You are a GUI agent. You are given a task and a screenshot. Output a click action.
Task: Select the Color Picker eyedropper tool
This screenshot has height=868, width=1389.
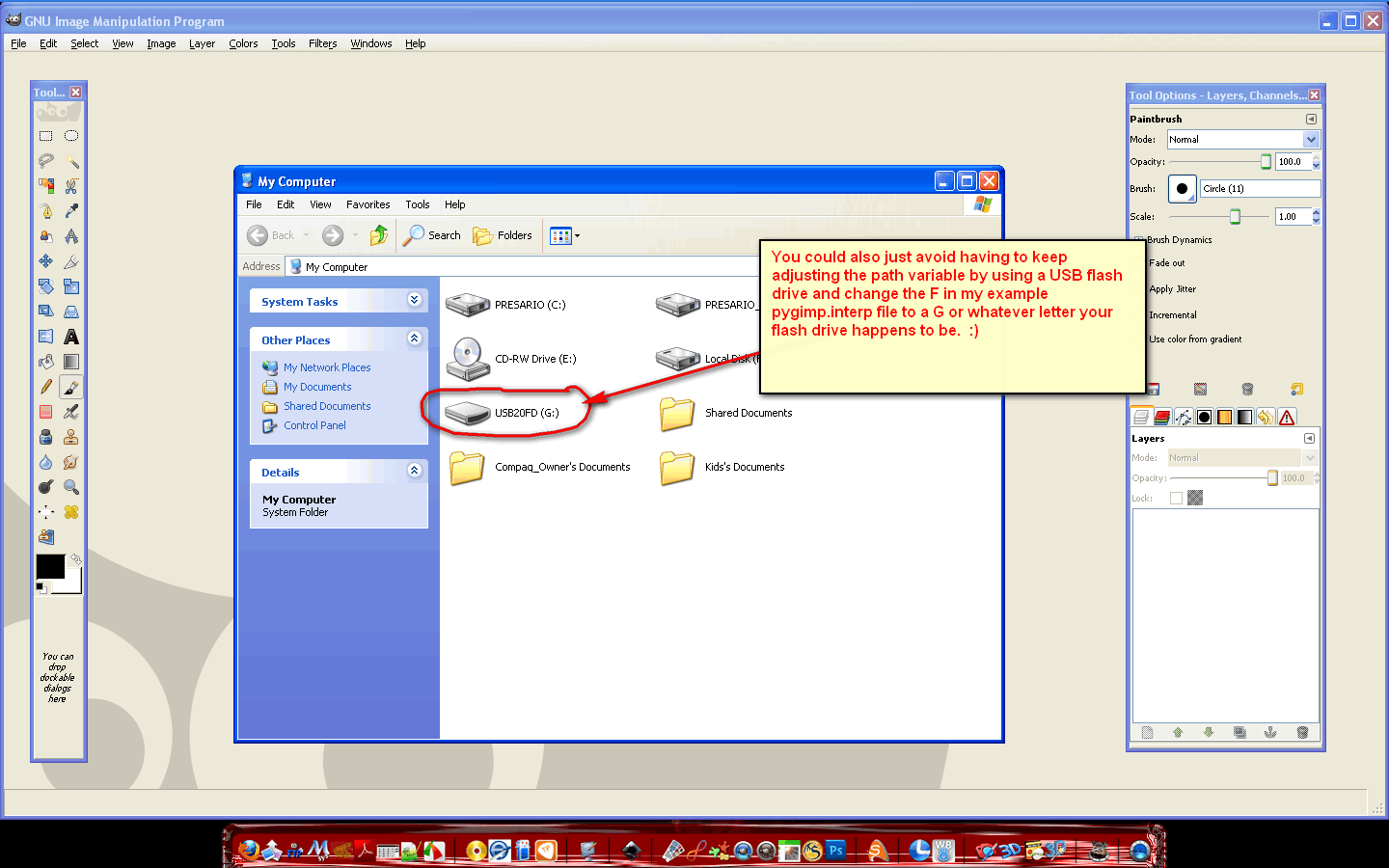71,211
